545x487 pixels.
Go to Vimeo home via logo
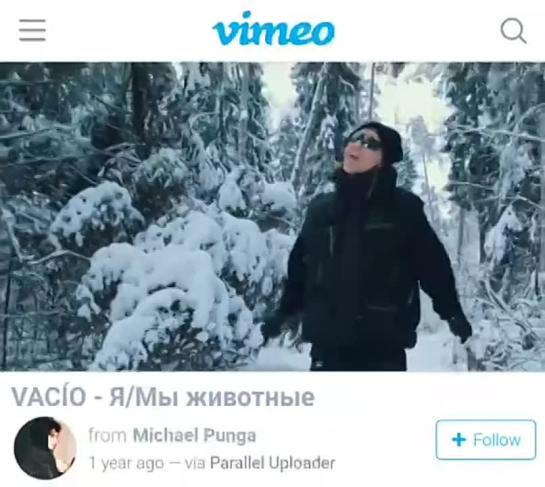pyautogui.click(x=274, y=29)
